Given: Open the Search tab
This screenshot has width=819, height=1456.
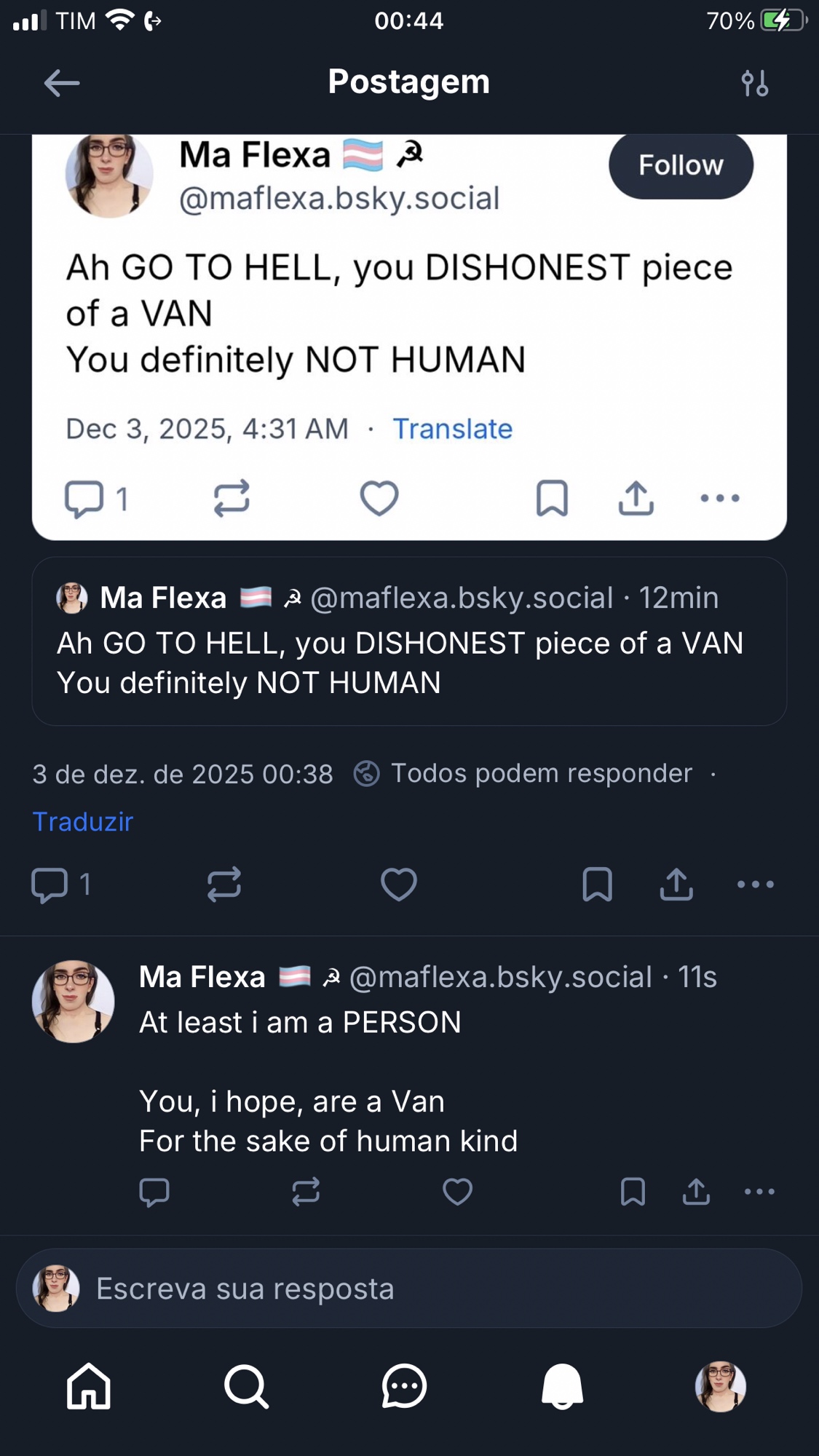Looking at the screenshot, I should pos(247,1386).
